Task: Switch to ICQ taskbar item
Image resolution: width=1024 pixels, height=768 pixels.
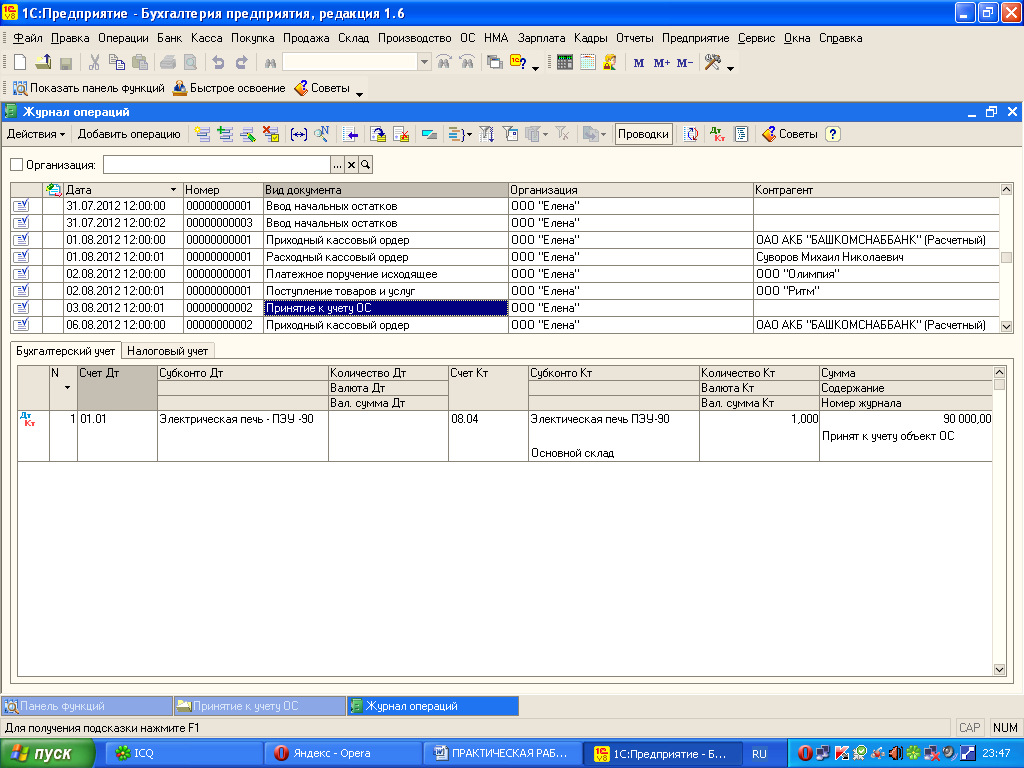Action: pyautogui.click(x=184, y=754)
